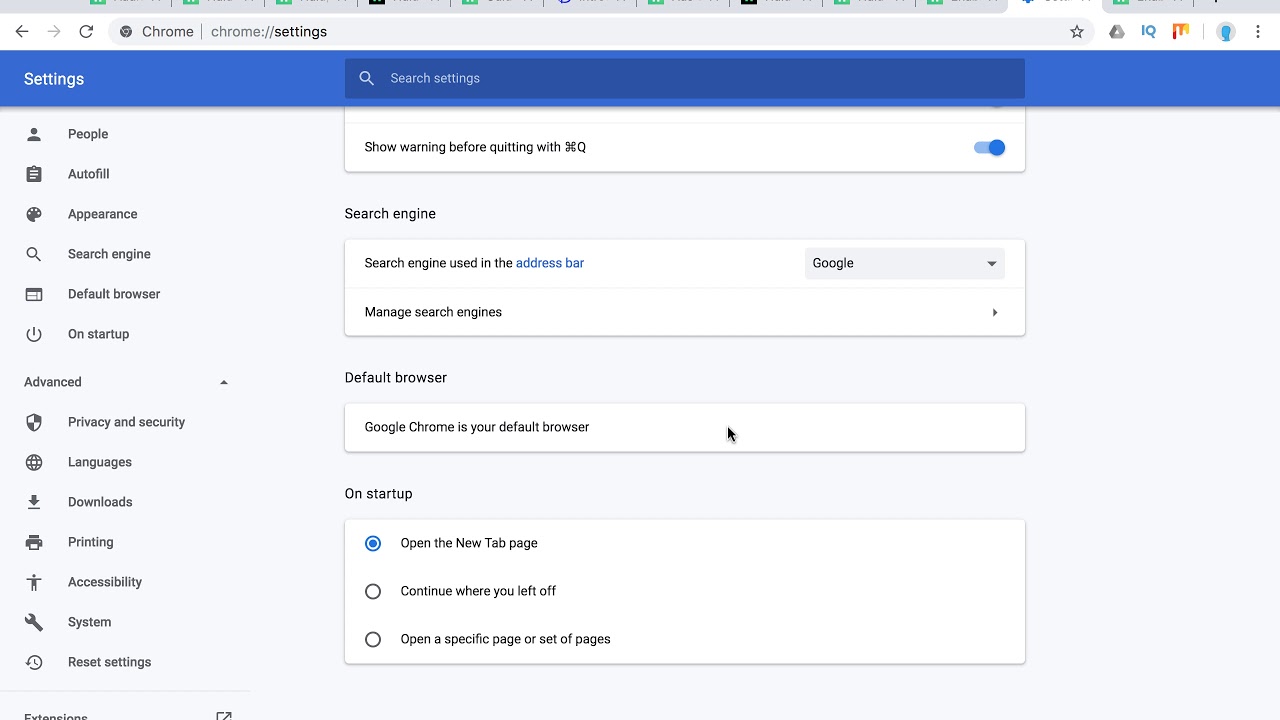Expand Manage search engines arrow

click(x=995, y=312)
